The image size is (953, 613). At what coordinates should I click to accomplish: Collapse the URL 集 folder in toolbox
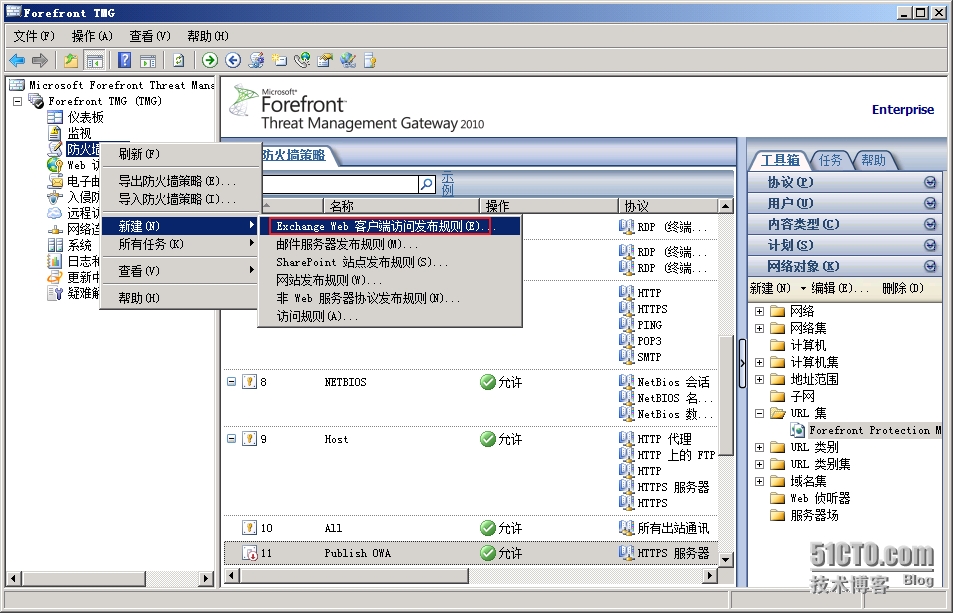(x=760, y=413)
